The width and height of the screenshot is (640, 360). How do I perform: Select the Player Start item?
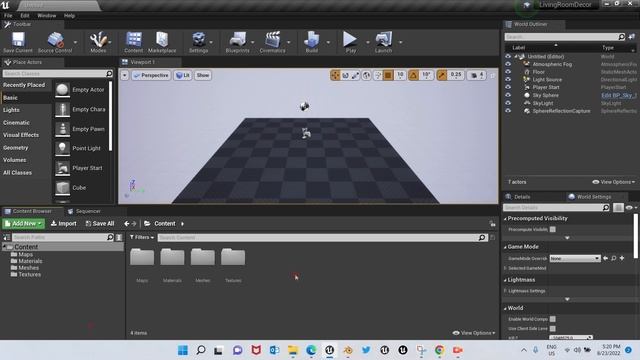(80, 168)
